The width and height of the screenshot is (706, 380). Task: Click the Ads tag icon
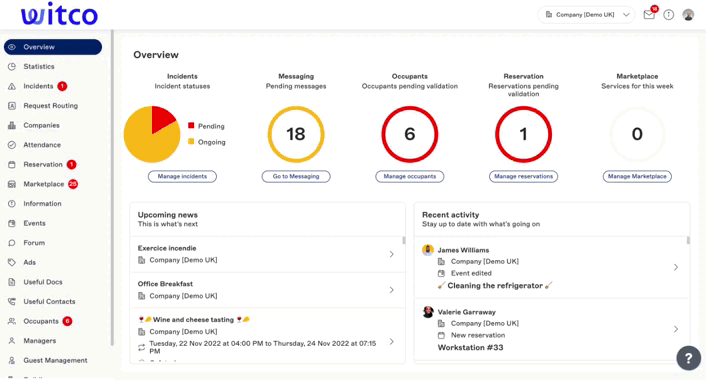12,262
